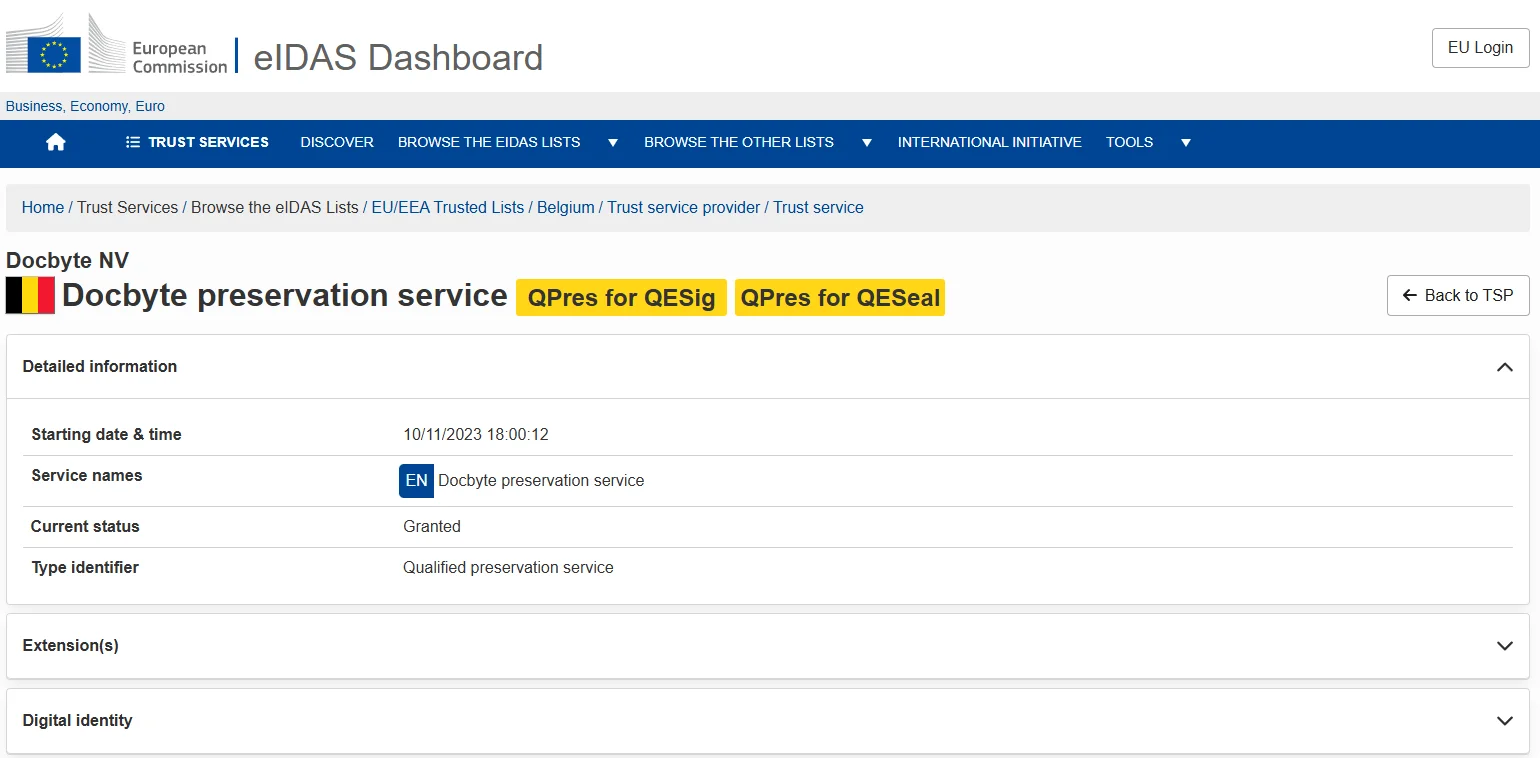Click the QPres for QESeal badge
Image resolution: width=1540 pixels, height=758 pixels.
click(x=840, y=298)
